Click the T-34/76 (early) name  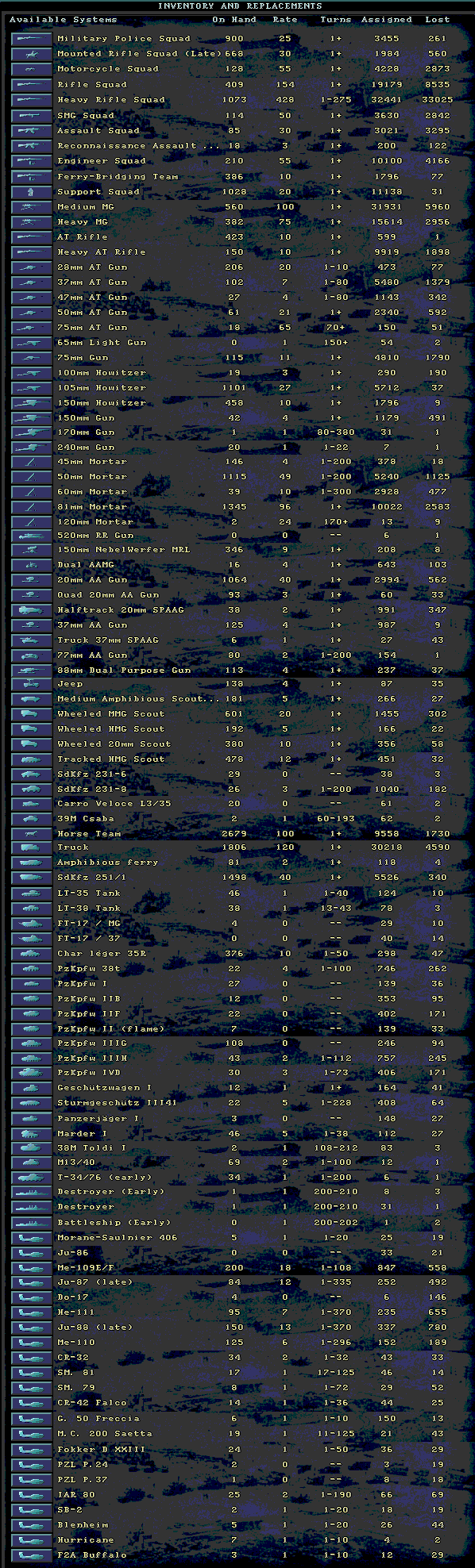(105, 1177)
